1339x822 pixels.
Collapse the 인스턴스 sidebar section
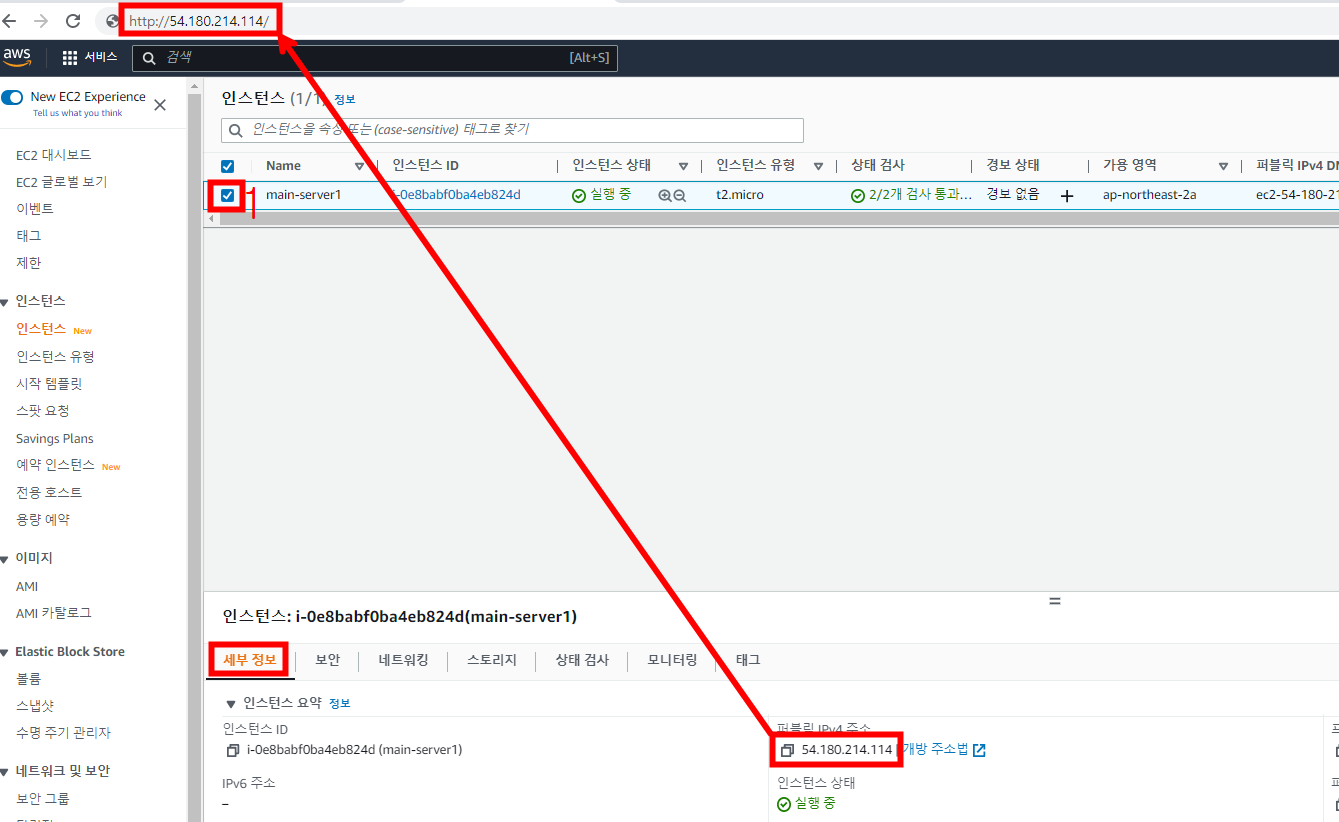tap(5, 302)
